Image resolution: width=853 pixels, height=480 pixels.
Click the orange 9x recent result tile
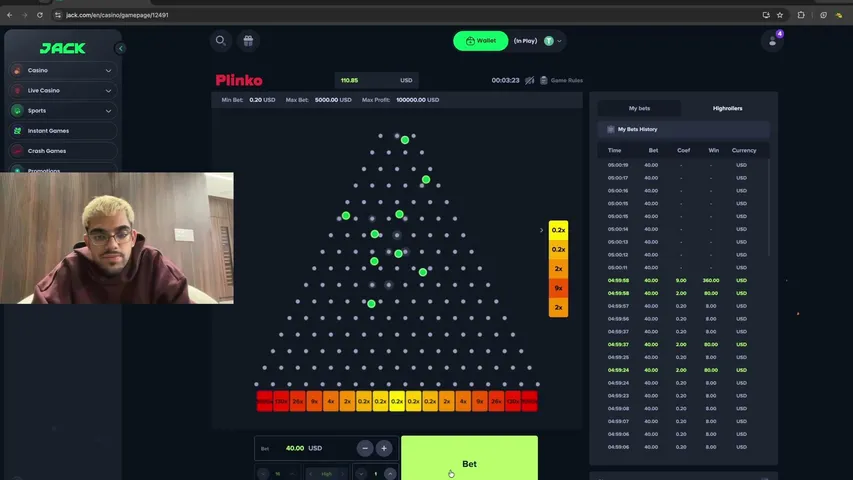pos(558,288)
